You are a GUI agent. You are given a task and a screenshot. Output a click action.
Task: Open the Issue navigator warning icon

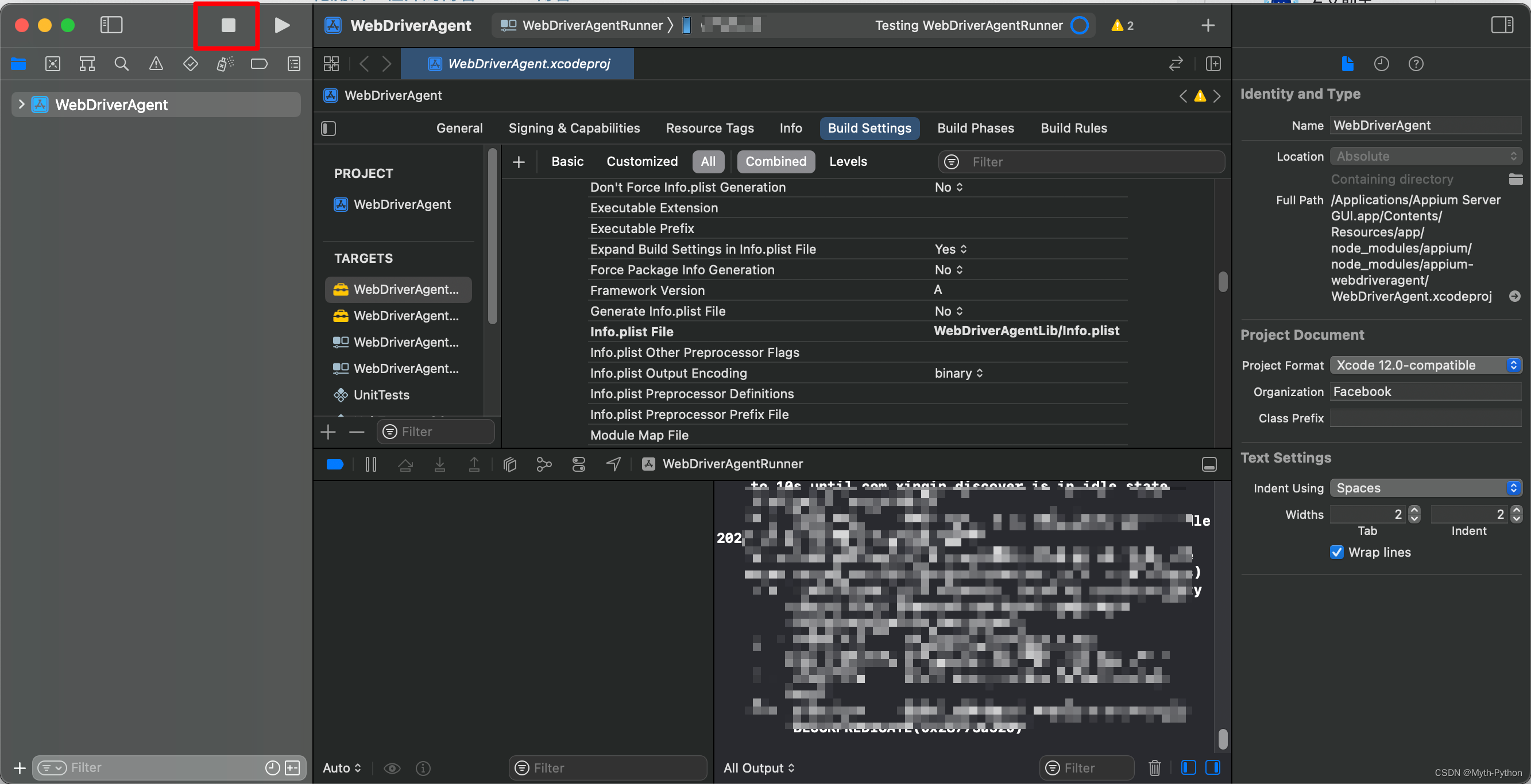(156, 64)
